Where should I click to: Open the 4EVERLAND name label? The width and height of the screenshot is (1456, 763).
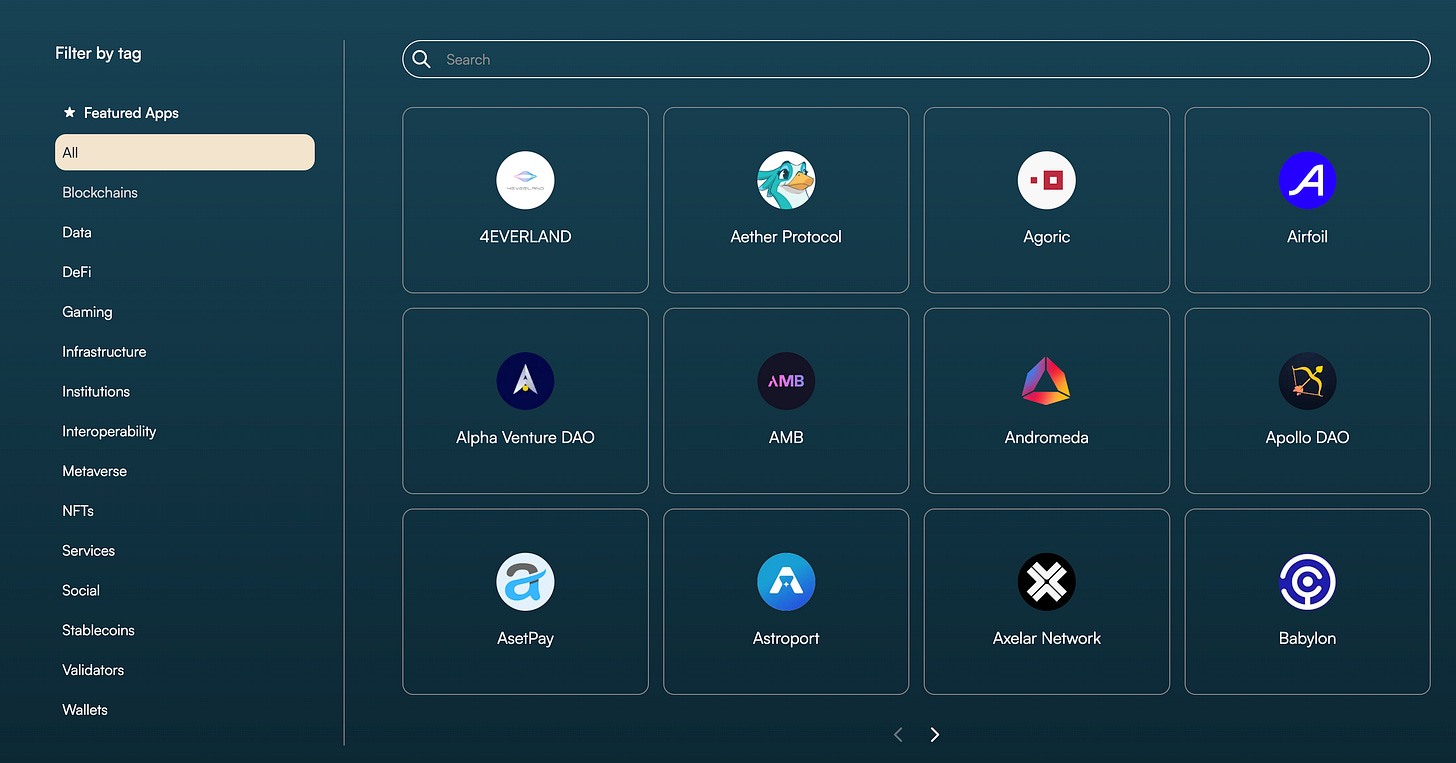[x=525, y=237]
